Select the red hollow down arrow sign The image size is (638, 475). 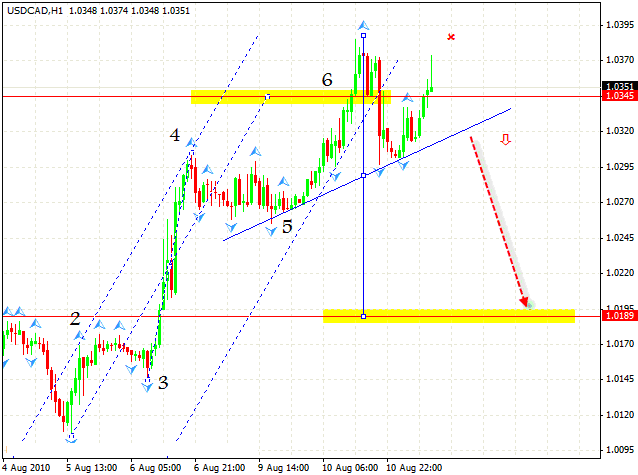pos(505,140)
